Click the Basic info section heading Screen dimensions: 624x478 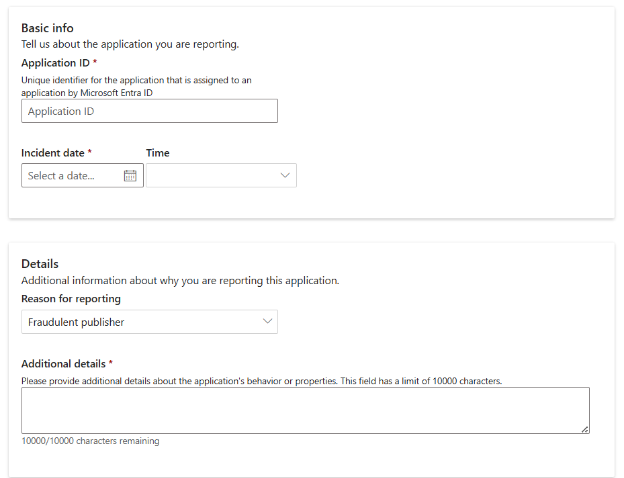[47, 28]
